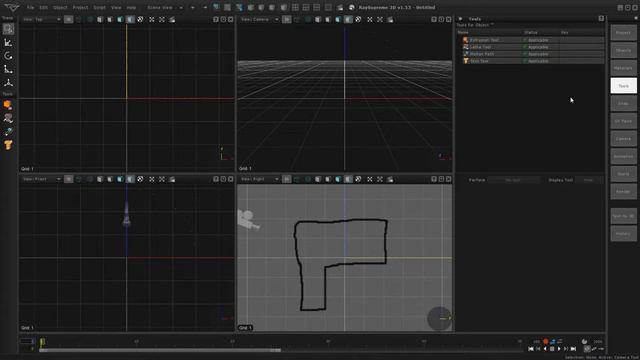Open the Perform tool dropdown

click(513, 180)
